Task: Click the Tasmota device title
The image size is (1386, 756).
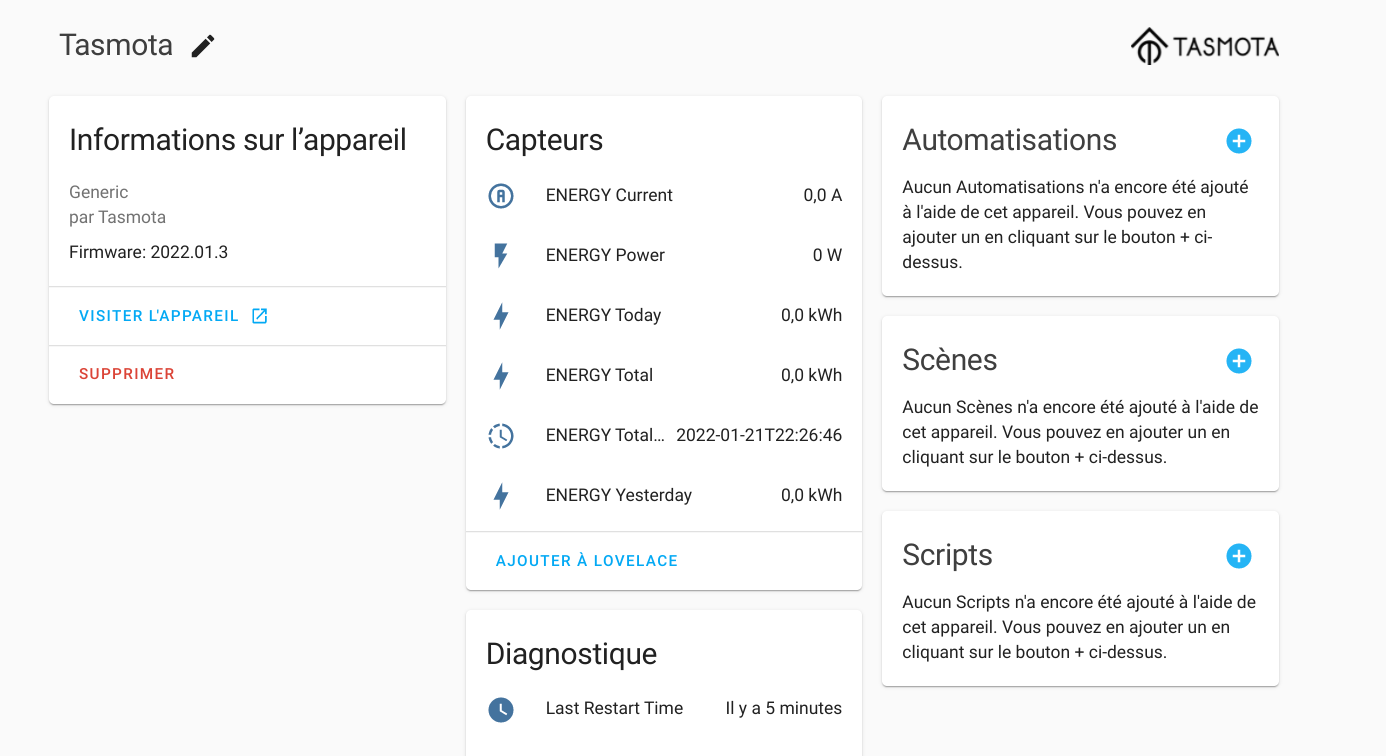Action: (x=116, y=45)
